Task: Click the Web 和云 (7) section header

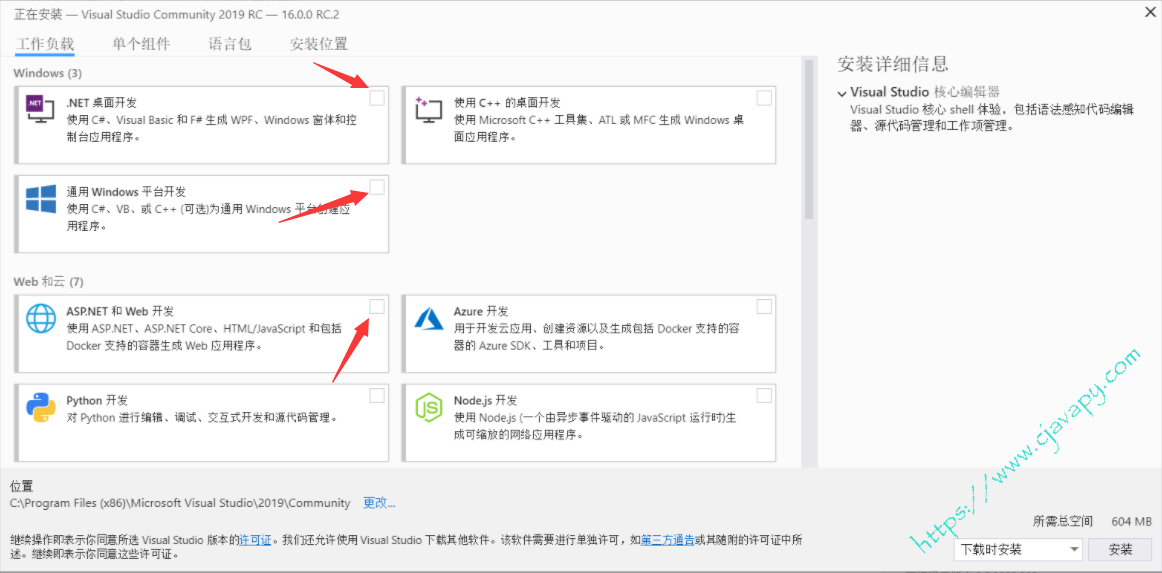Action: coord(49,282)
